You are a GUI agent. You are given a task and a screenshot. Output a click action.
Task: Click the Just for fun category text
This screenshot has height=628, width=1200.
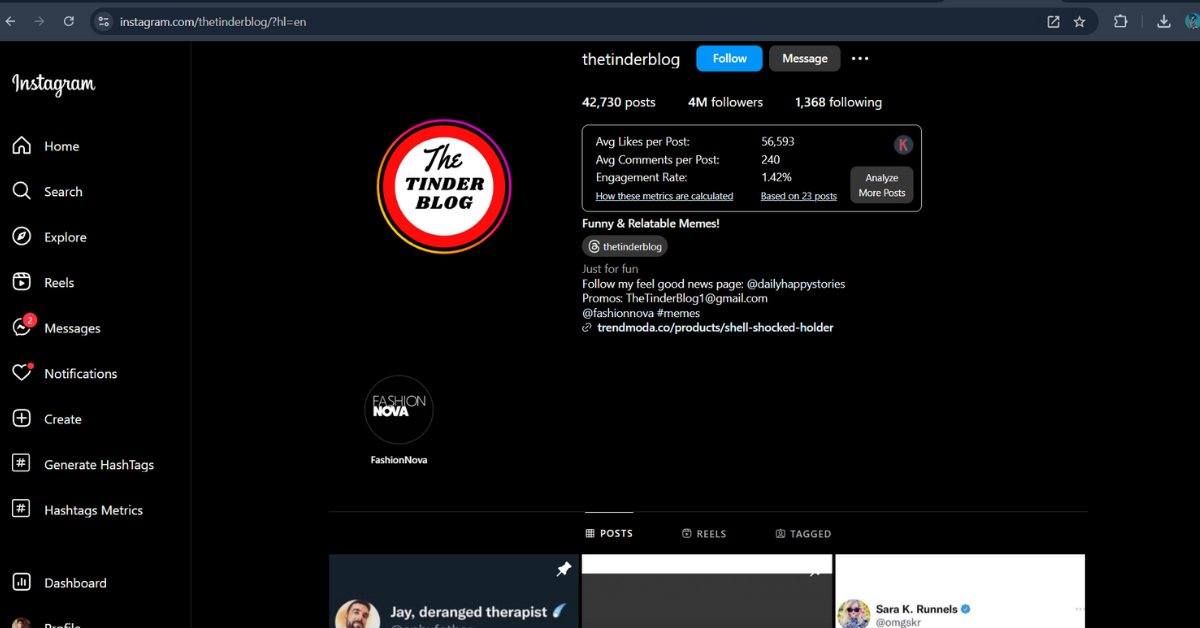[610, 269]
